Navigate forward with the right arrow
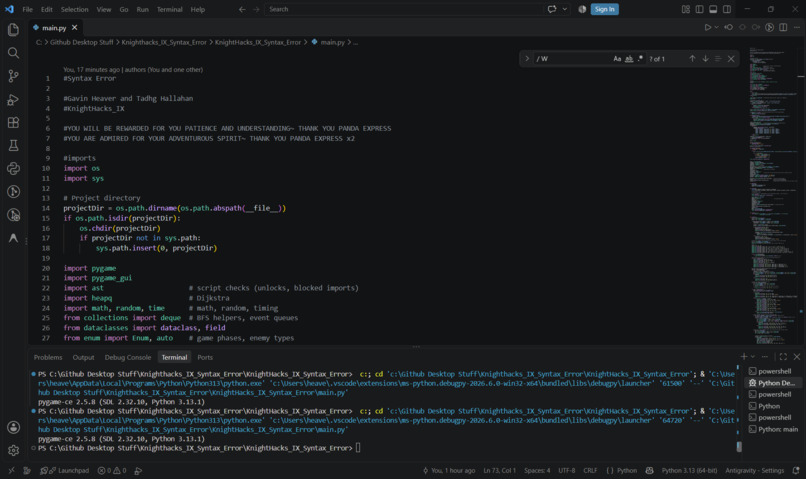This screenshot has width=806, height=479. coord(256,9)
